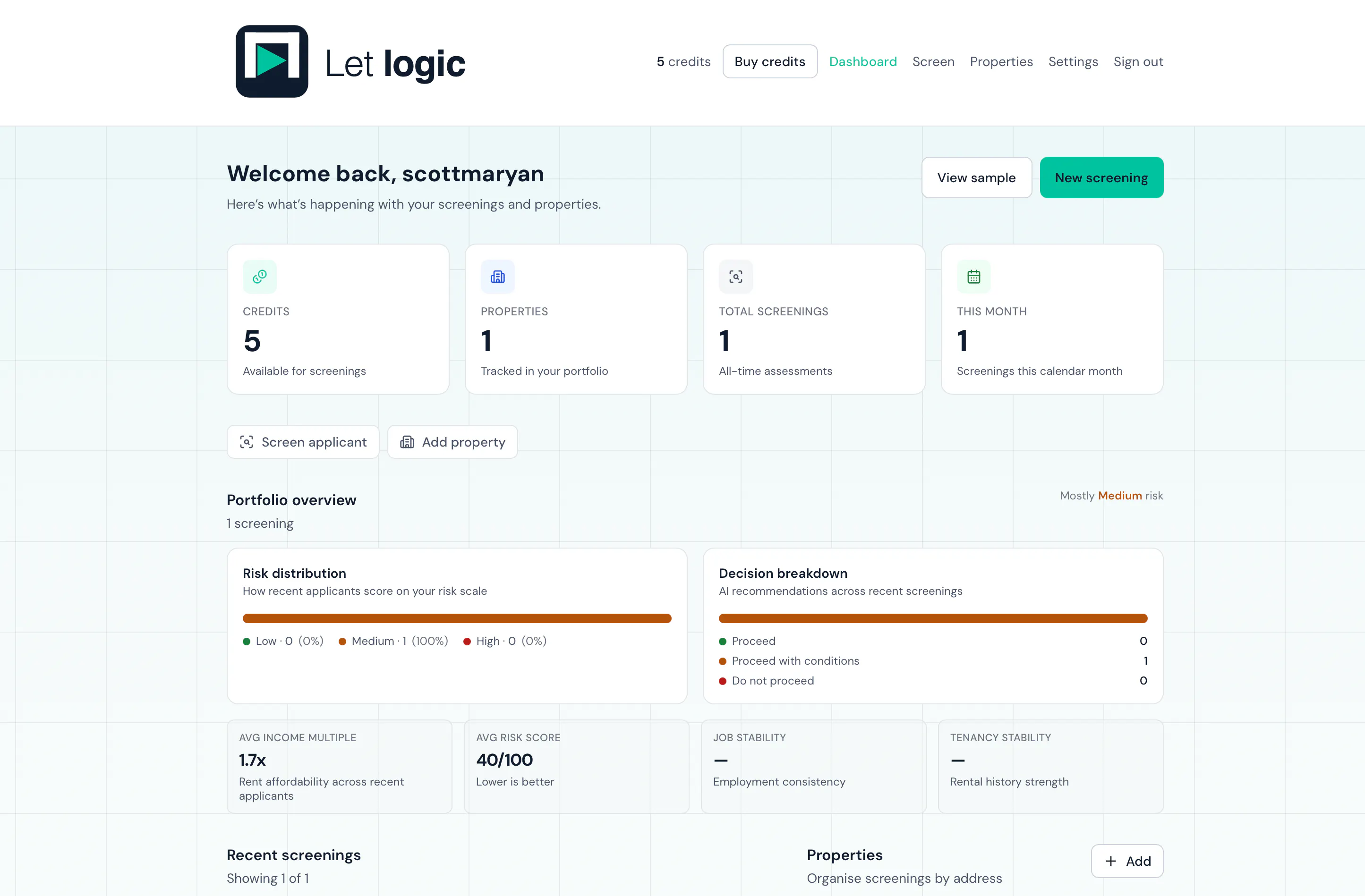Click the calendar icon in This Month card
The width and height of the screenshot is (1365, 896).
[974, 277]
